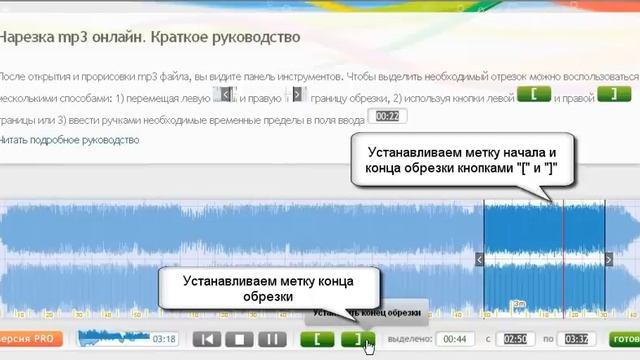Pause the audio playback
The width and height of the screenshot is (640, 360).
coord(272,339)
